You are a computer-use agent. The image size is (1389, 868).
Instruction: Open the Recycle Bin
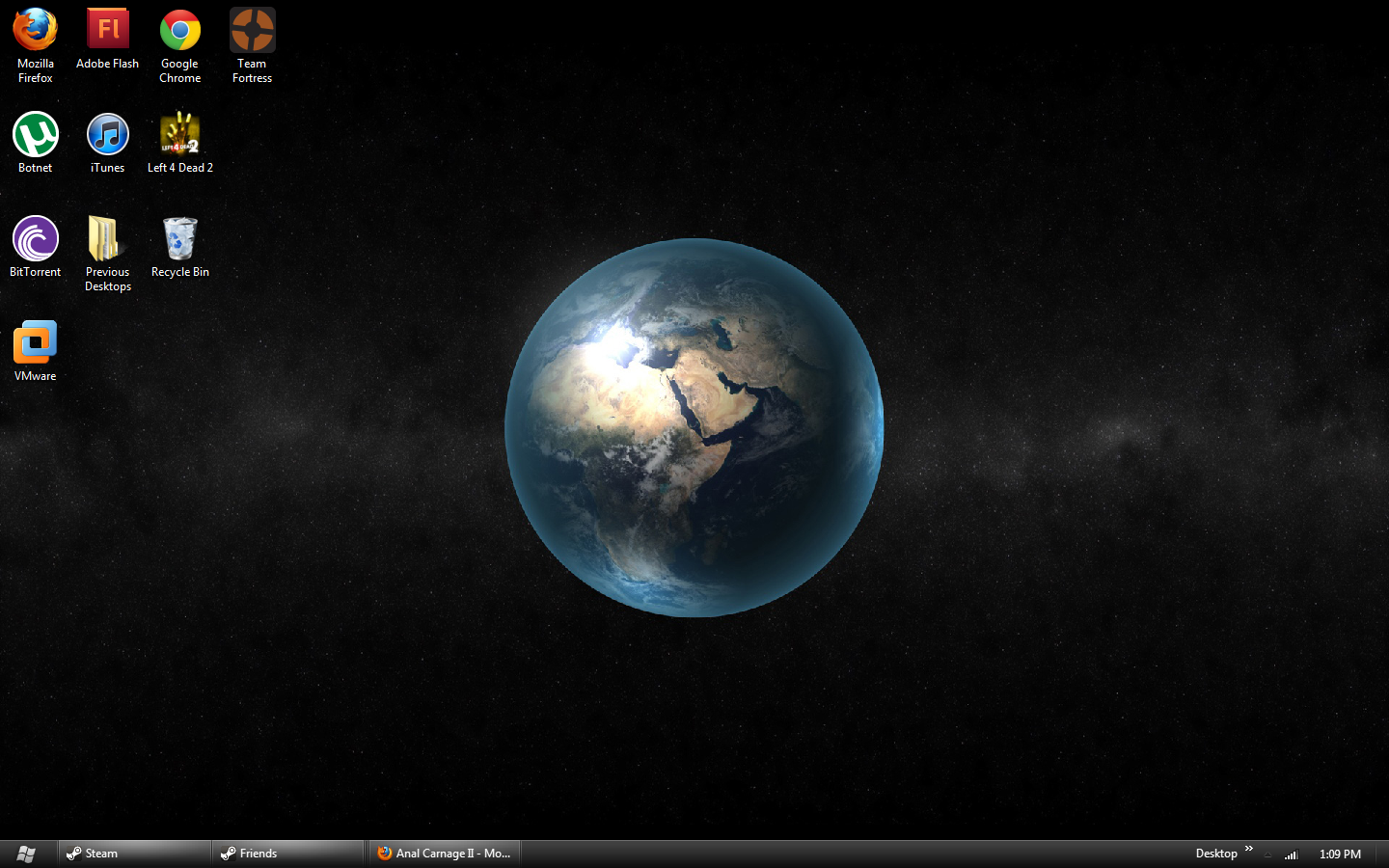(179, 237)
